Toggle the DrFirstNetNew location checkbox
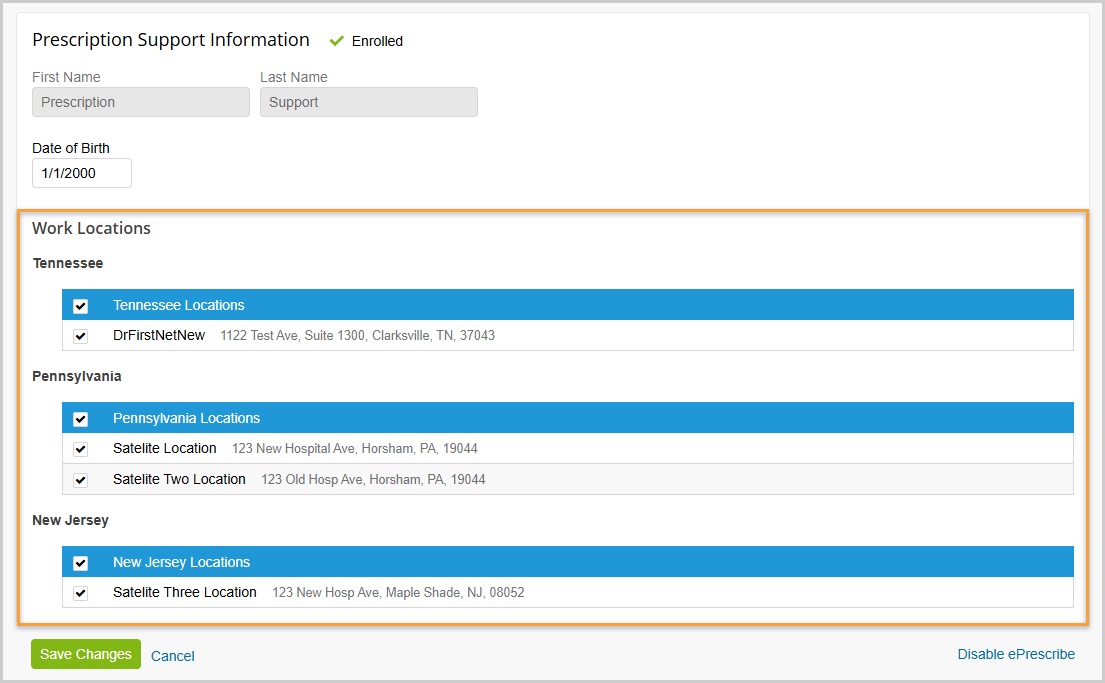Image resolution: width=1105 pixels, height=683 pixels. (x=81, y=336)
